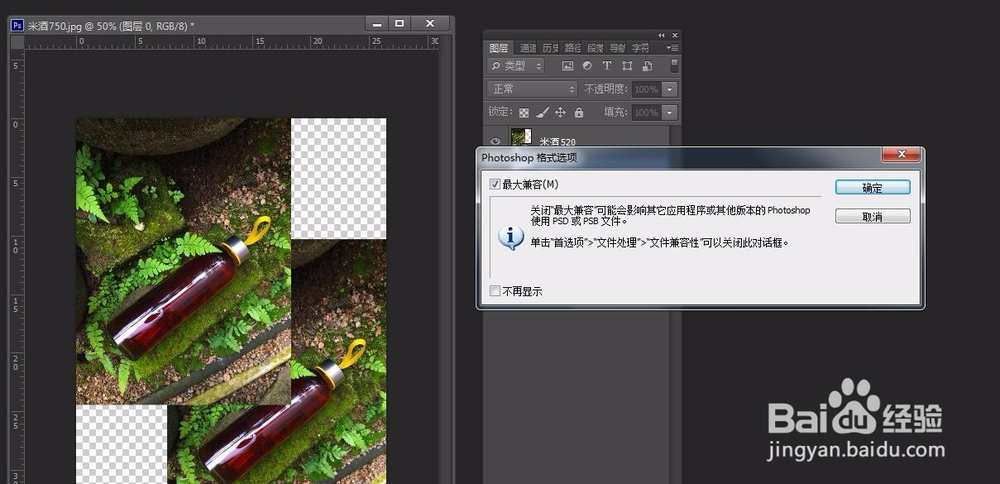
Task: Toggle the layer filtering switch
Action: pyautogui.click(x=674, y=66)
